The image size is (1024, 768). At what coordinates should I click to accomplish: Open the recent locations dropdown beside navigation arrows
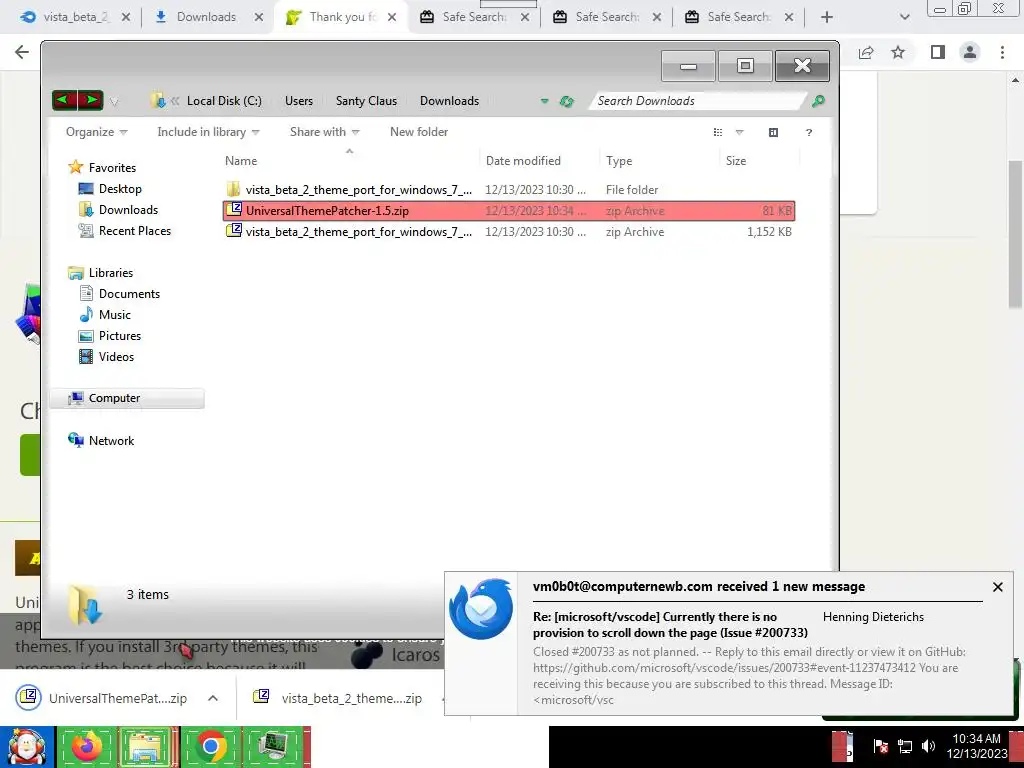pos(114,101)
